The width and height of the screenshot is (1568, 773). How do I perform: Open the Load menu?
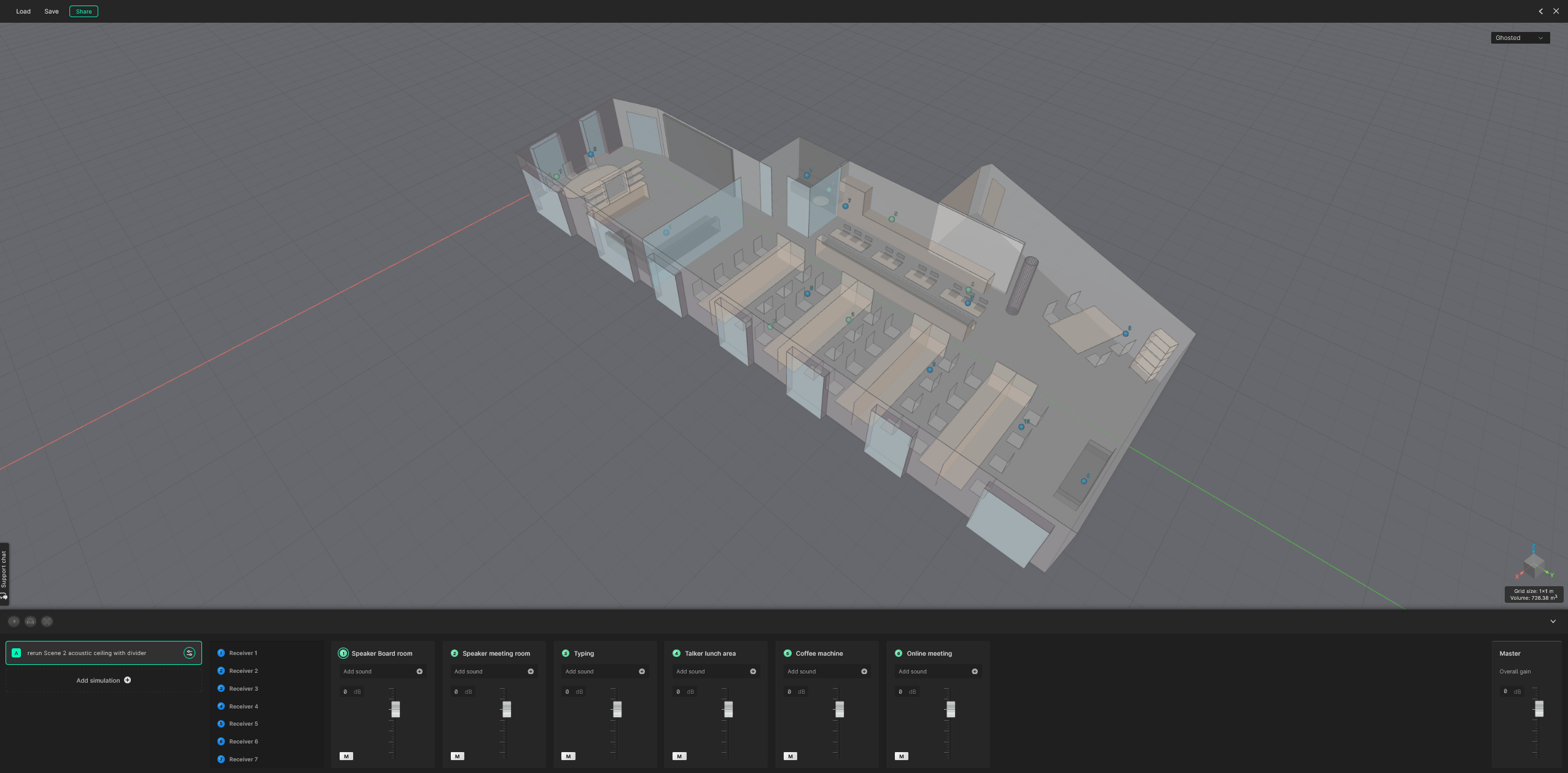pos(23,11)
